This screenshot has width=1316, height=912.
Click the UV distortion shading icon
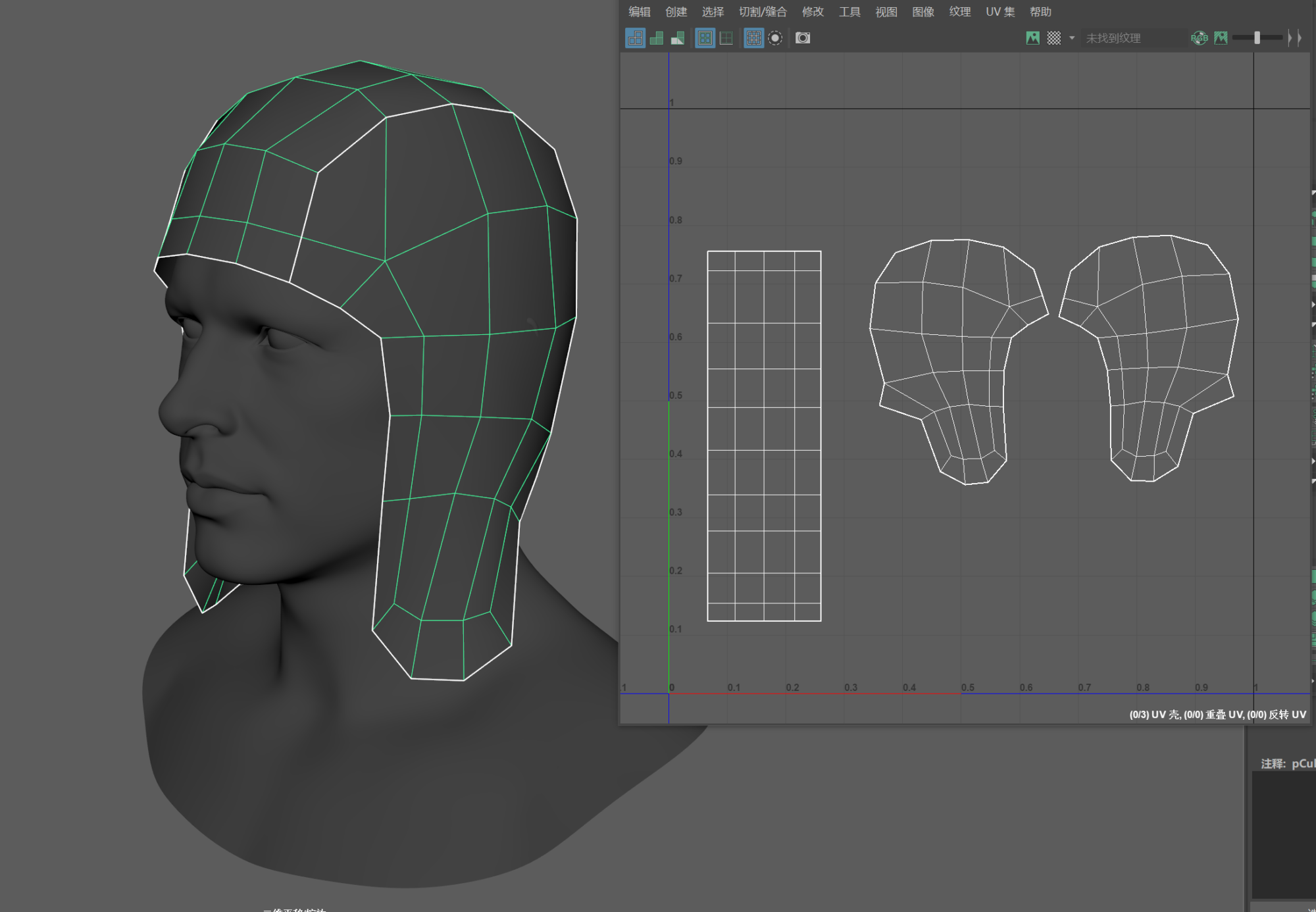(x=678, y=38)
